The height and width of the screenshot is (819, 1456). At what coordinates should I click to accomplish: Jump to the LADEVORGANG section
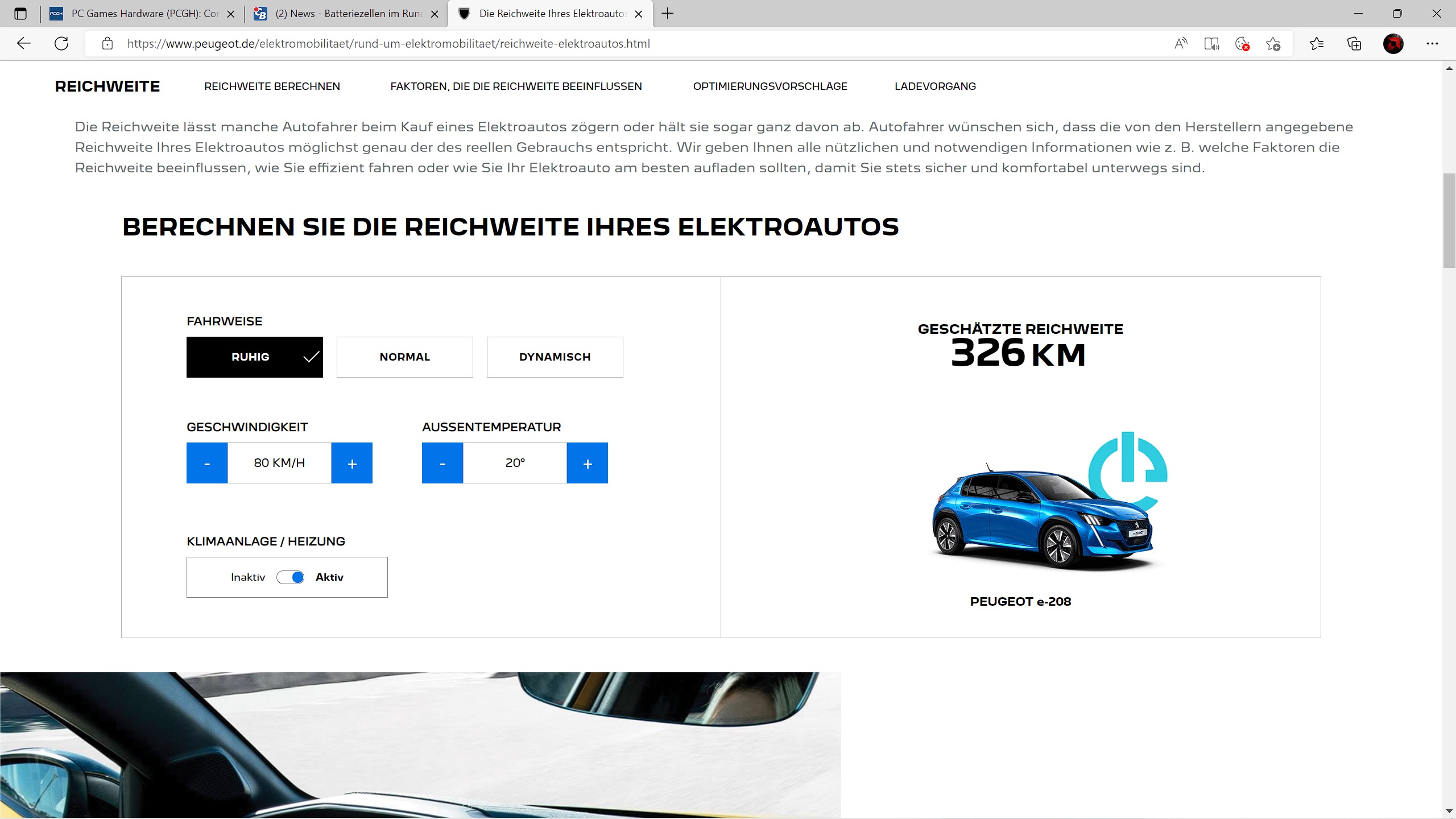[935, 86]
